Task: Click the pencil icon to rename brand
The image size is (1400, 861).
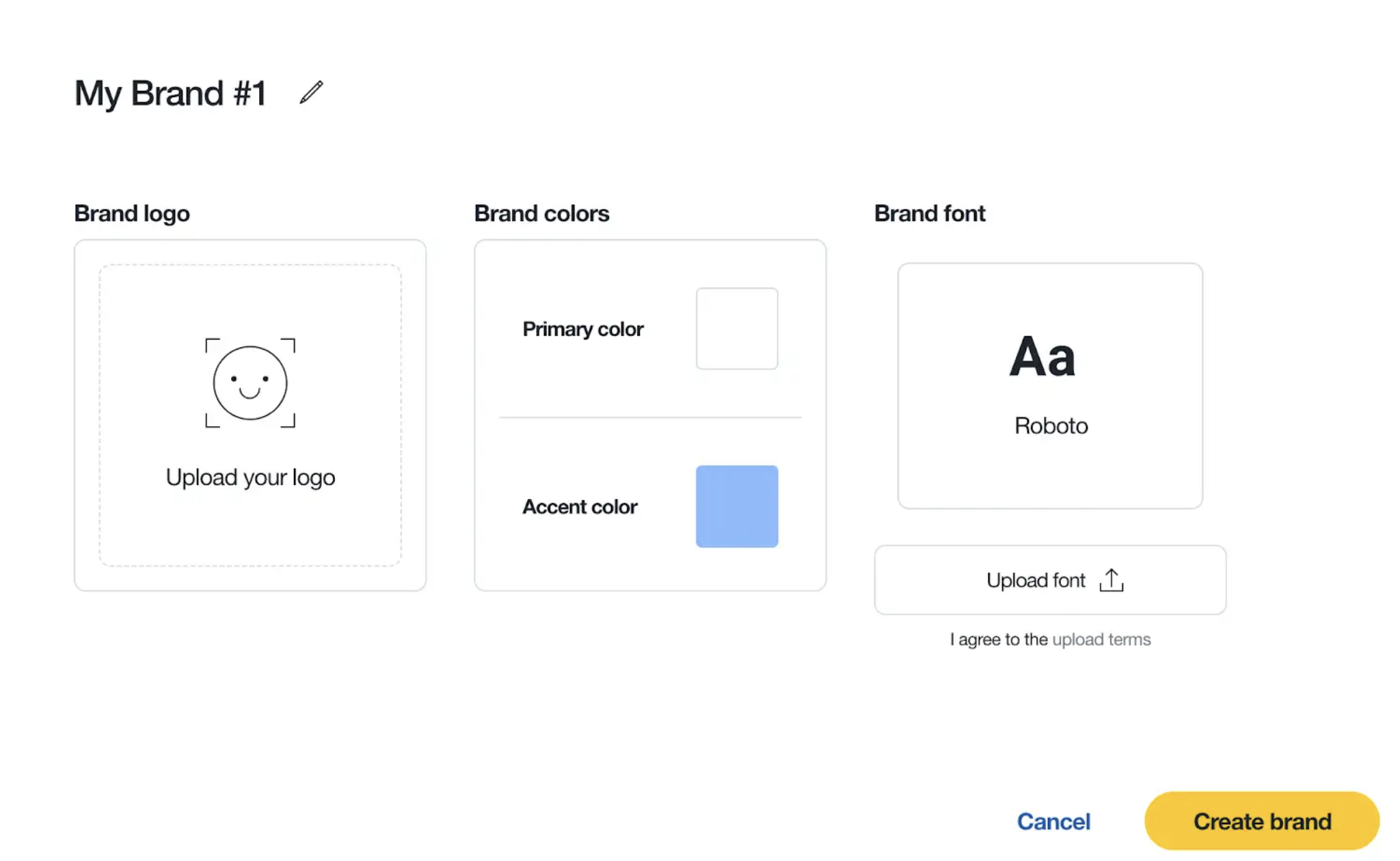Action: [311, 92]
